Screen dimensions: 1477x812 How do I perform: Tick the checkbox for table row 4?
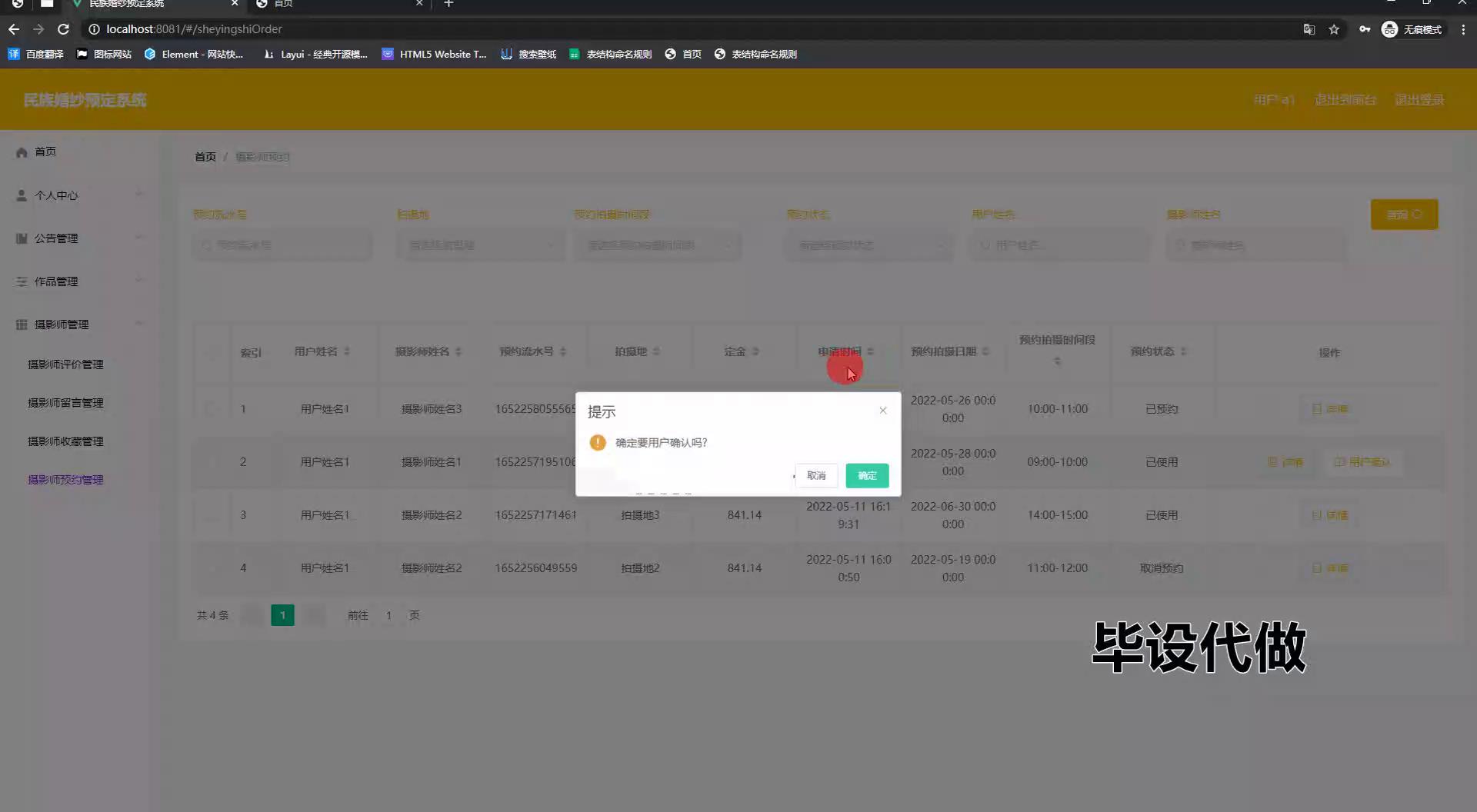click(x=212, y=568)
